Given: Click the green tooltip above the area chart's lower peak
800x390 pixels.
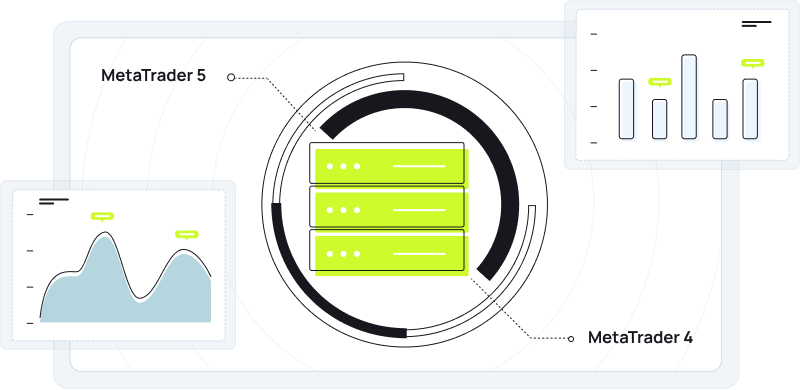Looking at the screenshot, I should point(187,235).
